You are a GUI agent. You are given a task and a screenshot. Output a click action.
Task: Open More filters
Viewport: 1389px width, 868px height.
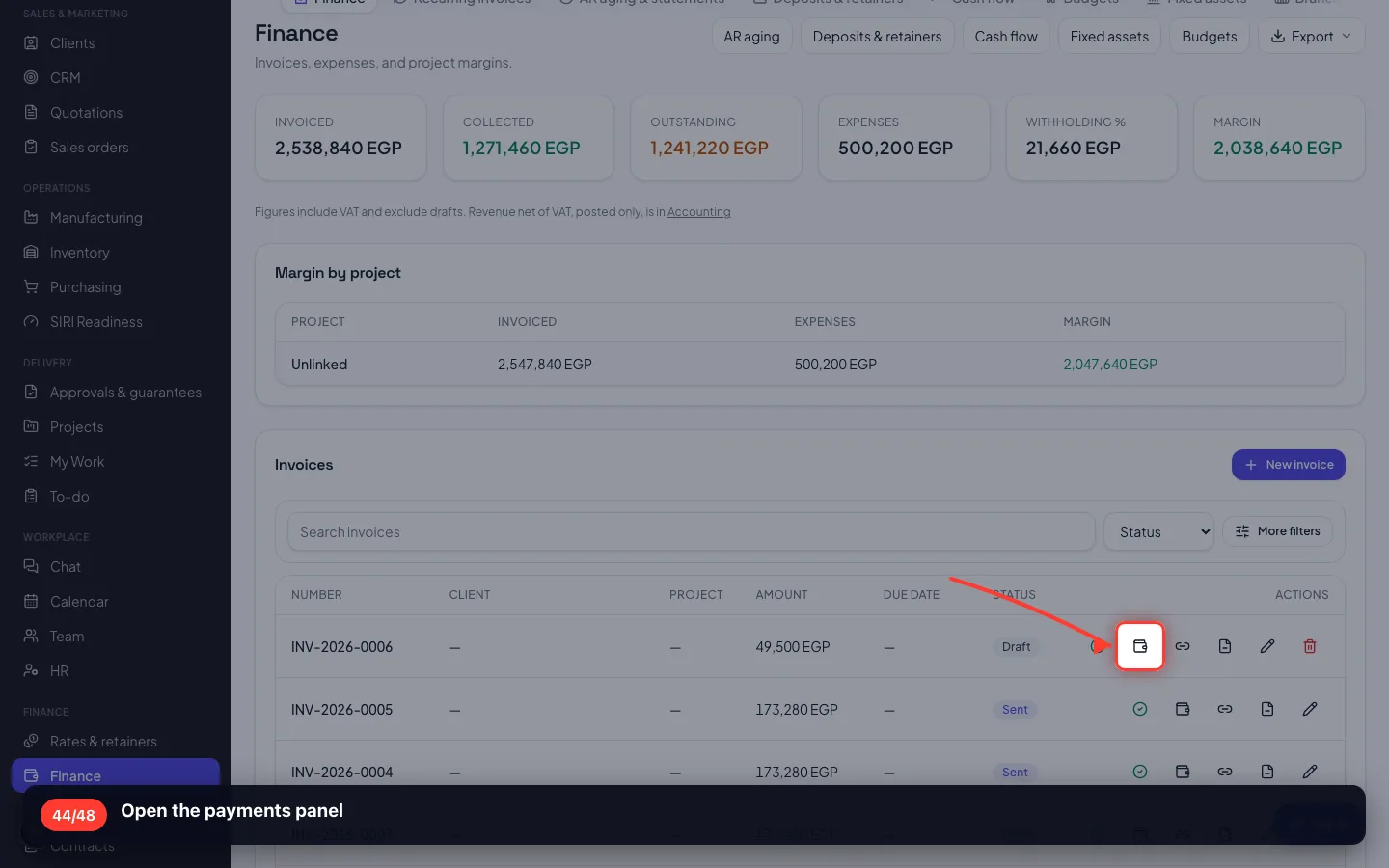1278,531
